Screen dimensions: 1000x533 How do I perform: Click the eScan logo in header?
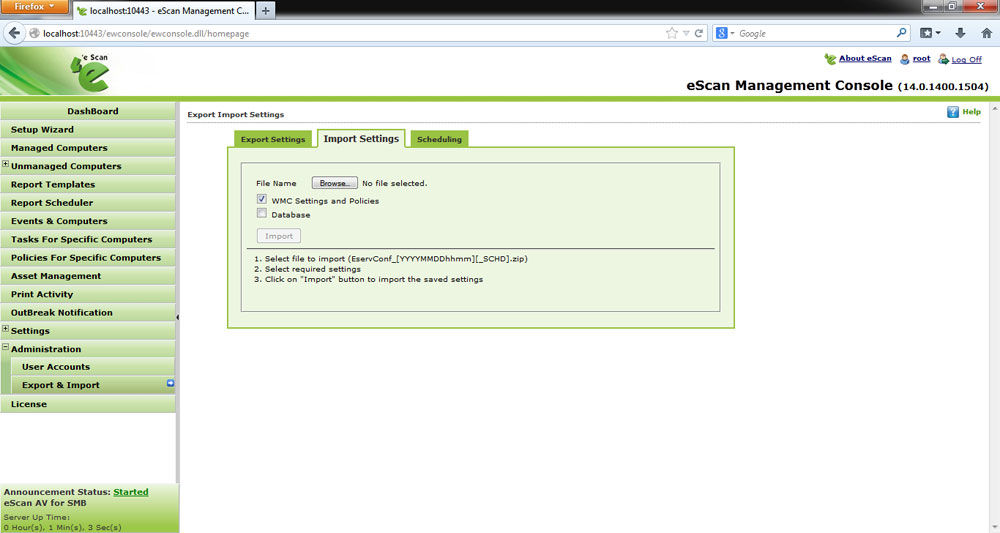89,73
